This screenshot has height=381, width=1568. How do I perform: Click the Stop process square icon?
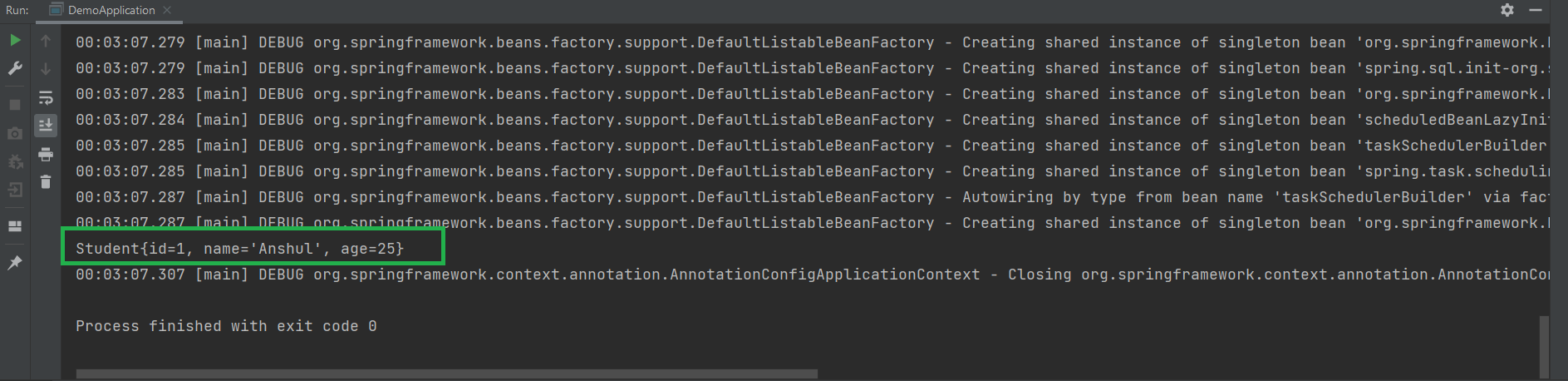(x=15, y=105)
